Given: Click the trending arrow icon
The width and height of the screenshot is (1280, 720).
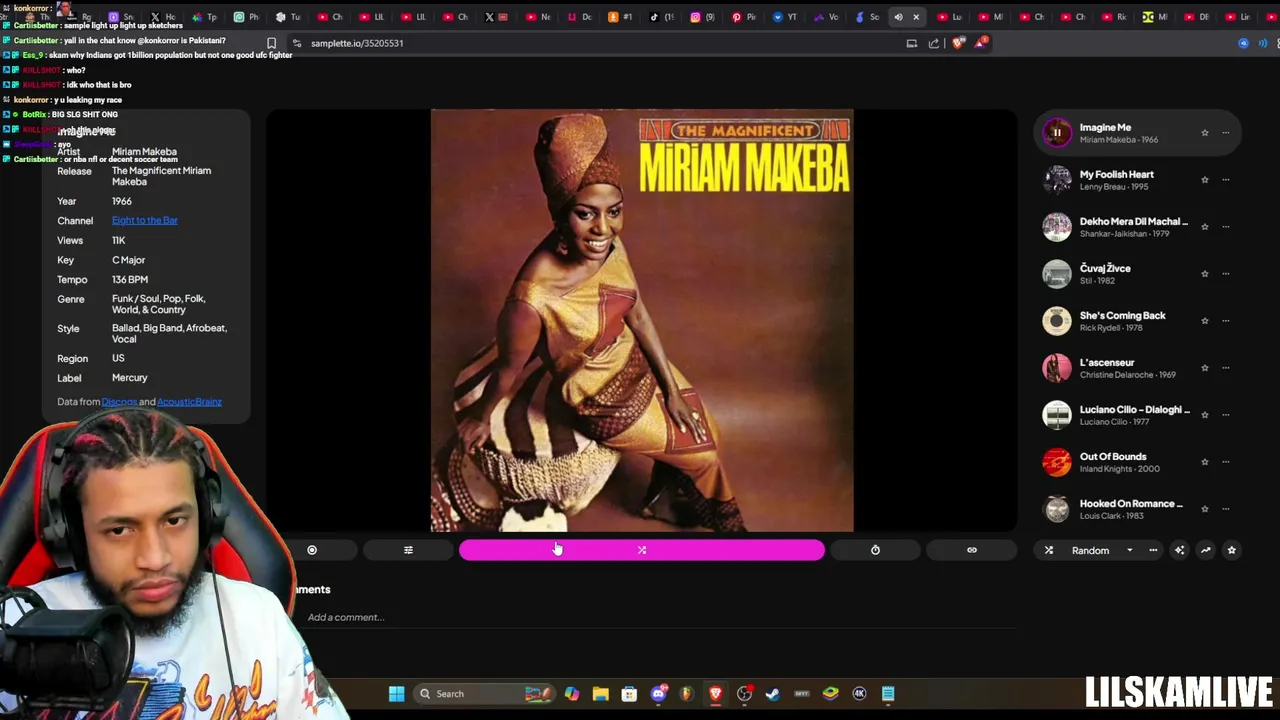Looking at the screenshot, I should (x=1206, y=550).
